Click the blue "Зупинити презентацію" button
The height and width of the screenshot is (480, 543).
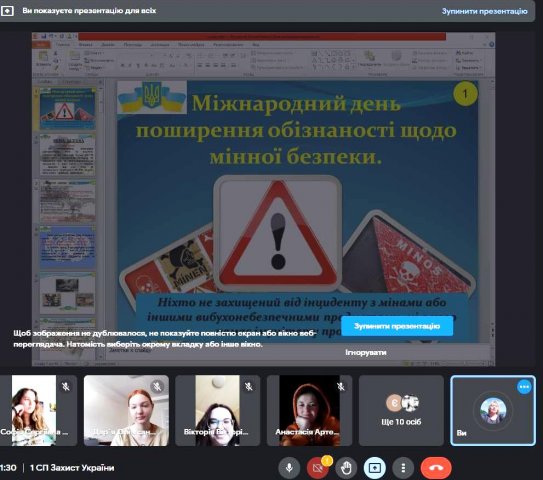pos(397,326)
